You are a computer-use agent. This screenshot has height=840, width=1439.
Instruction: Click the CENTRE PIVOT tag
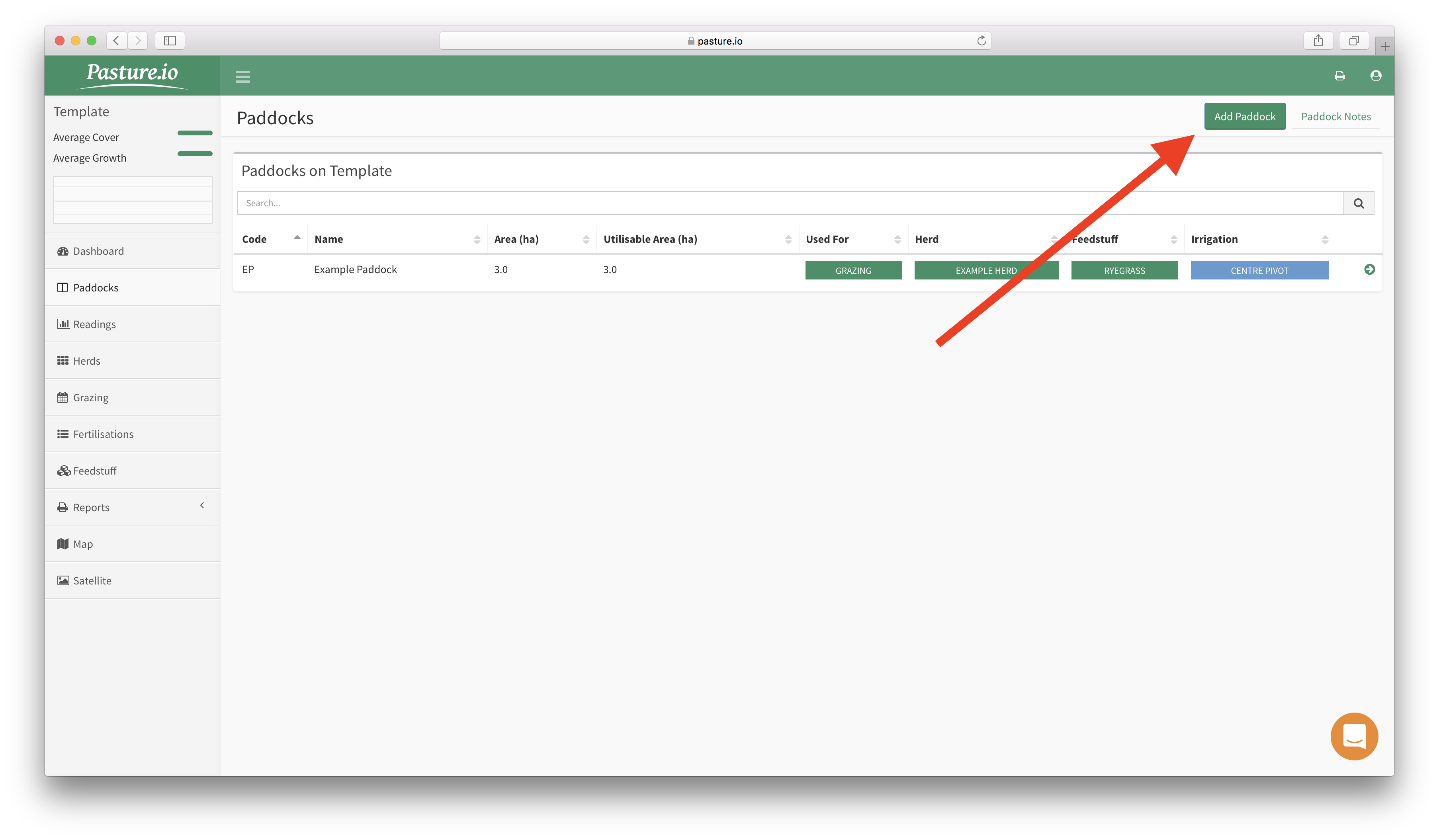[x=1259, y=271]
